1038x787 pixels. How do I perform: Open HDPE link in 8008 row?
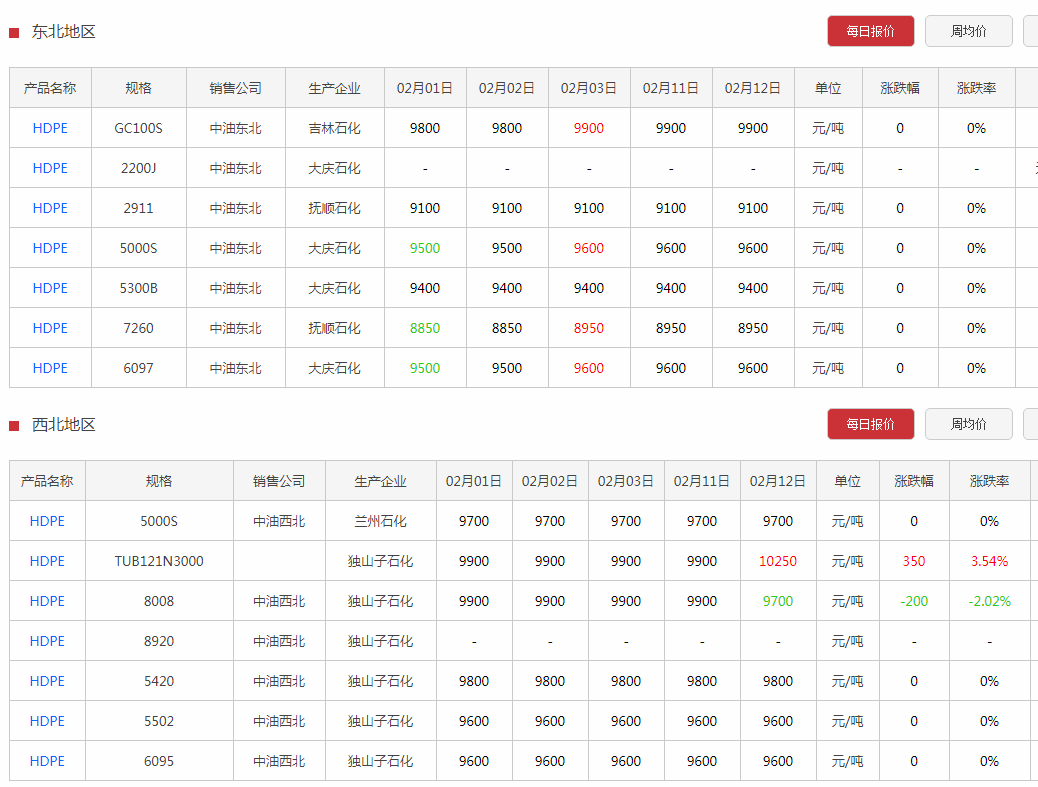(47, 601)
